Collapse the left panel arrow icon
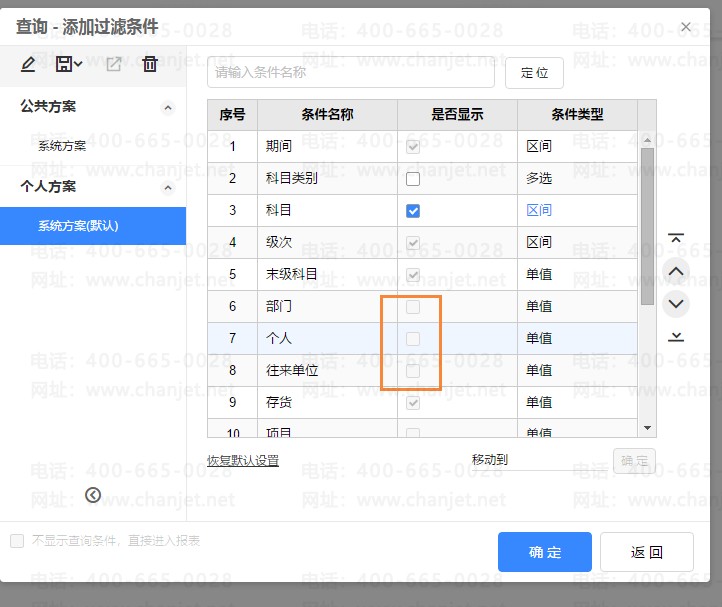Screen dimensions: 722x607 93,494
